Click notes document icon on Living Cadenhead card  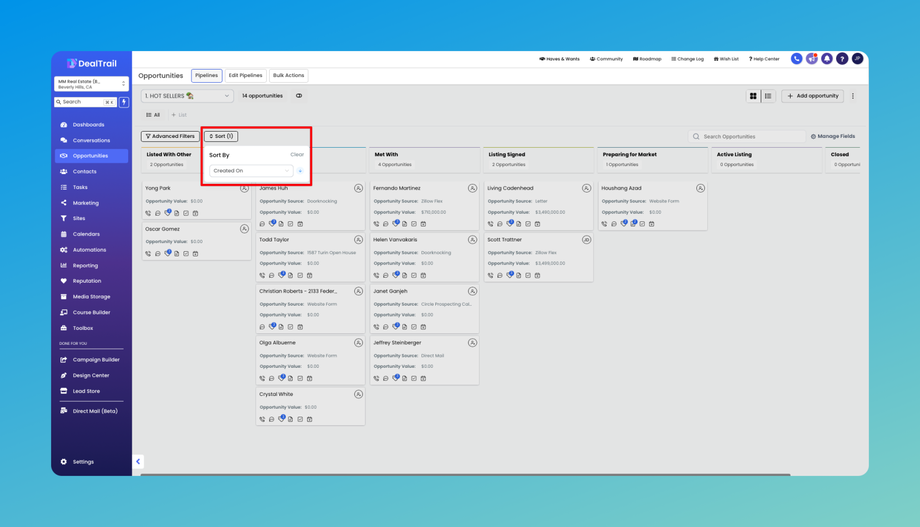519,224
